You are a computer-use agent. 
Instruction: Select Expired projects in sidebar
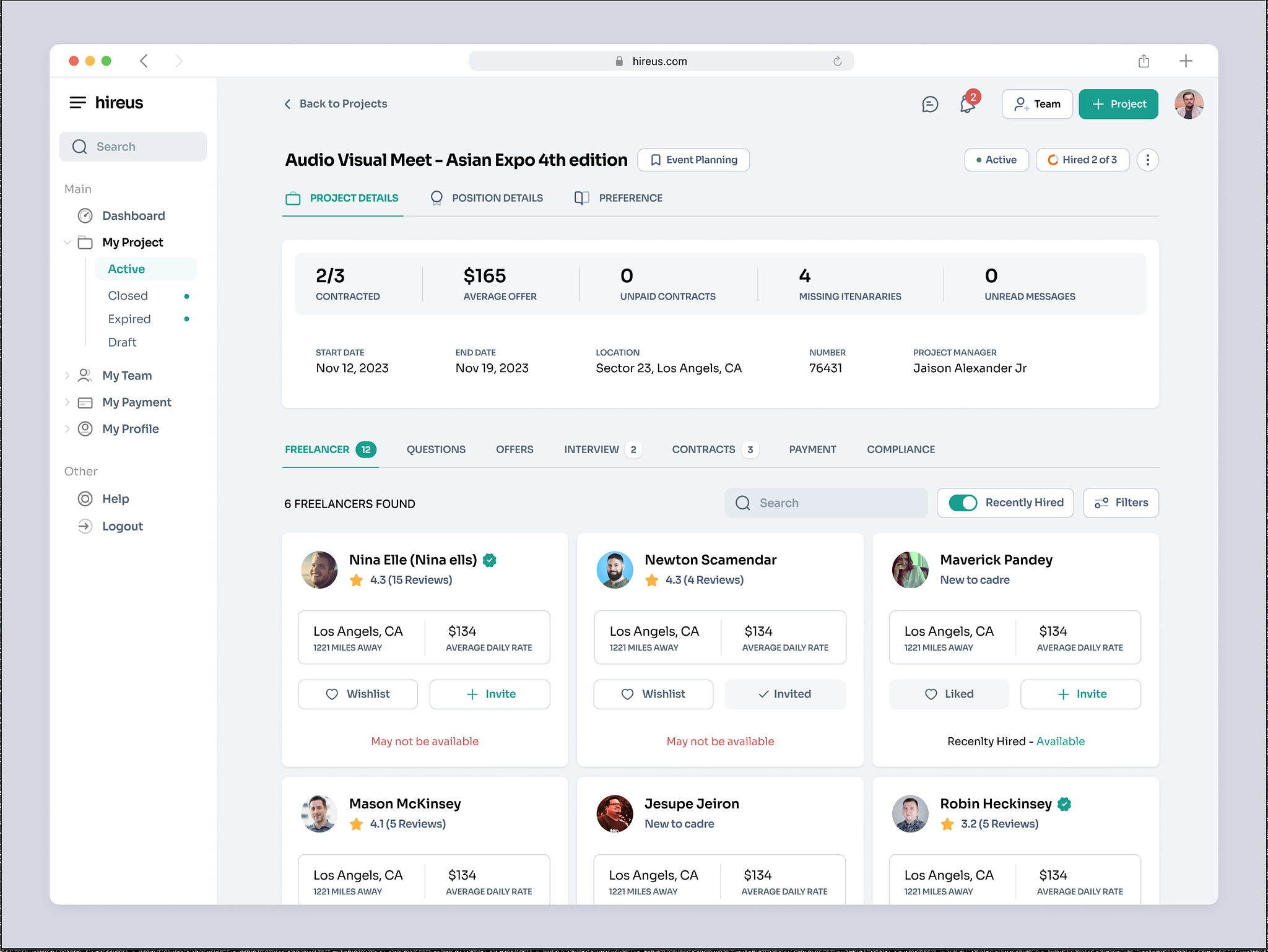(x=129, y=319)
